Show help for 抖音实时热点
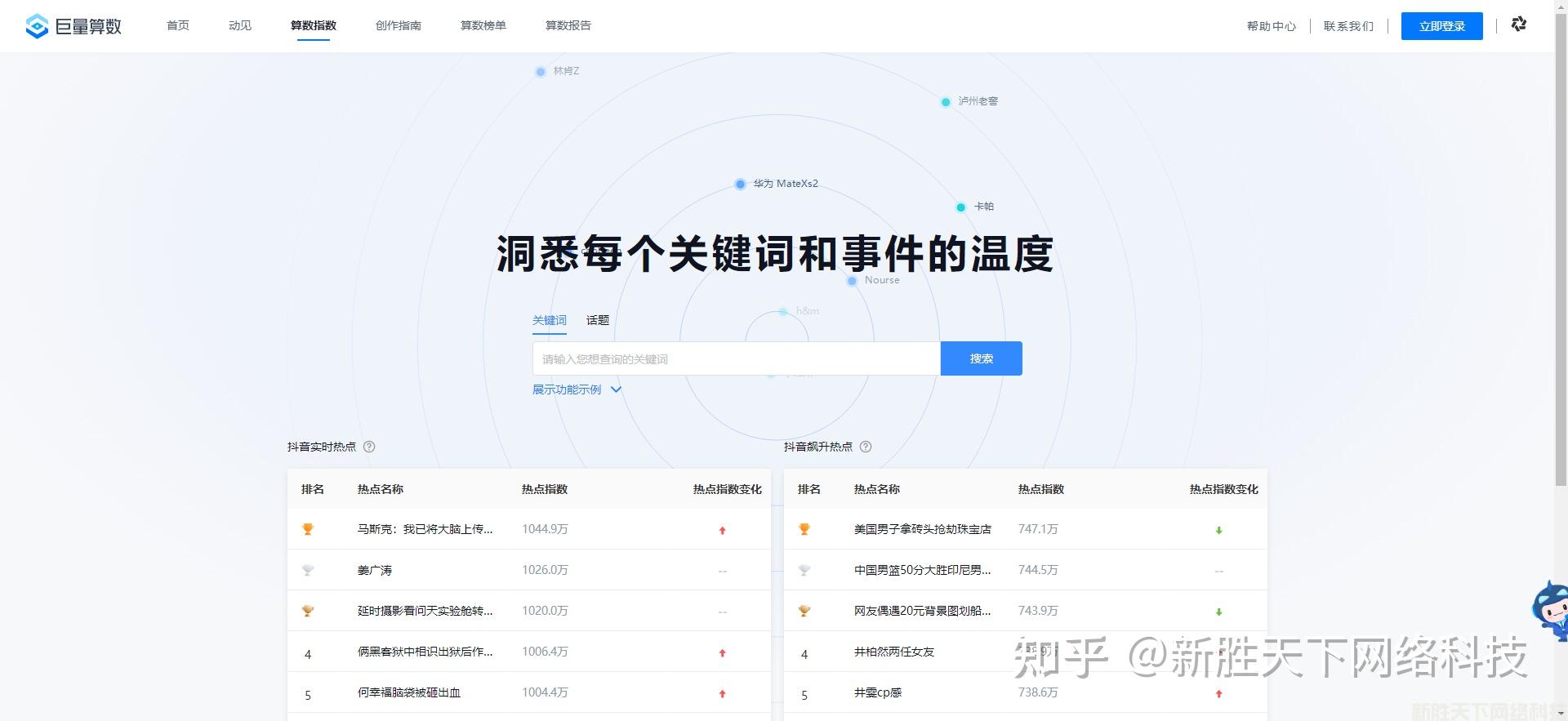The width and height of the screenshot is (1568, 721). pyautogui.click(x=369, y=447)
